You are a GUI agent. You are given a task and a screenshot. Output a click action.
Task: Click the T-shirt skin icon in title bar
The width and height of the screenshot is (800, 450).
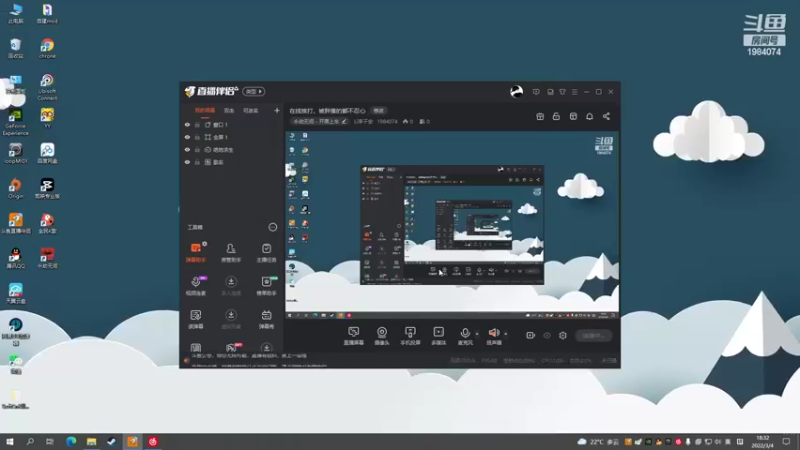pos(562,92)
